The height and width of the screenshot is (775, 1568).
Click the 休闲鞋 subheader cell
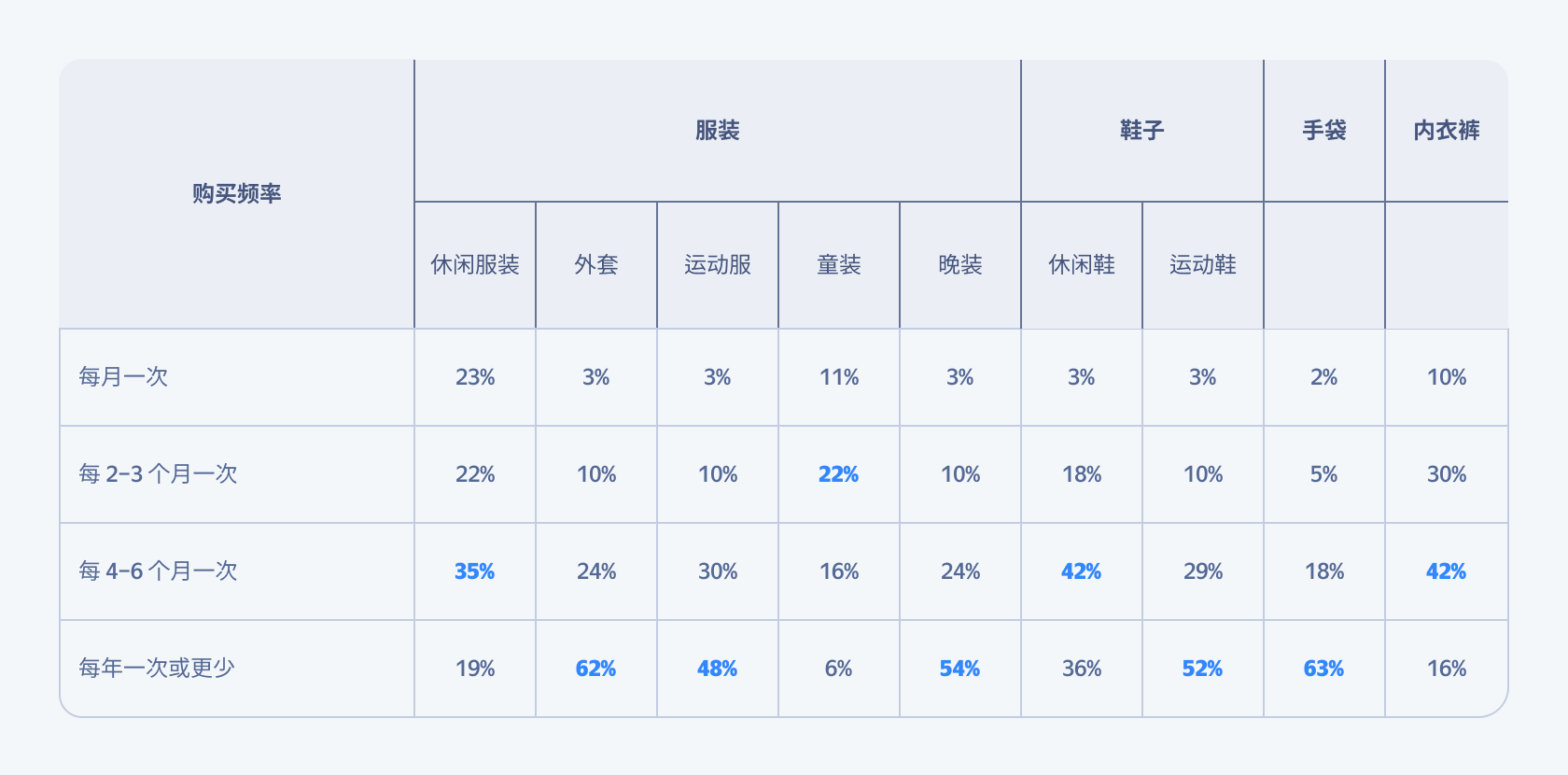pos(1081,265)
